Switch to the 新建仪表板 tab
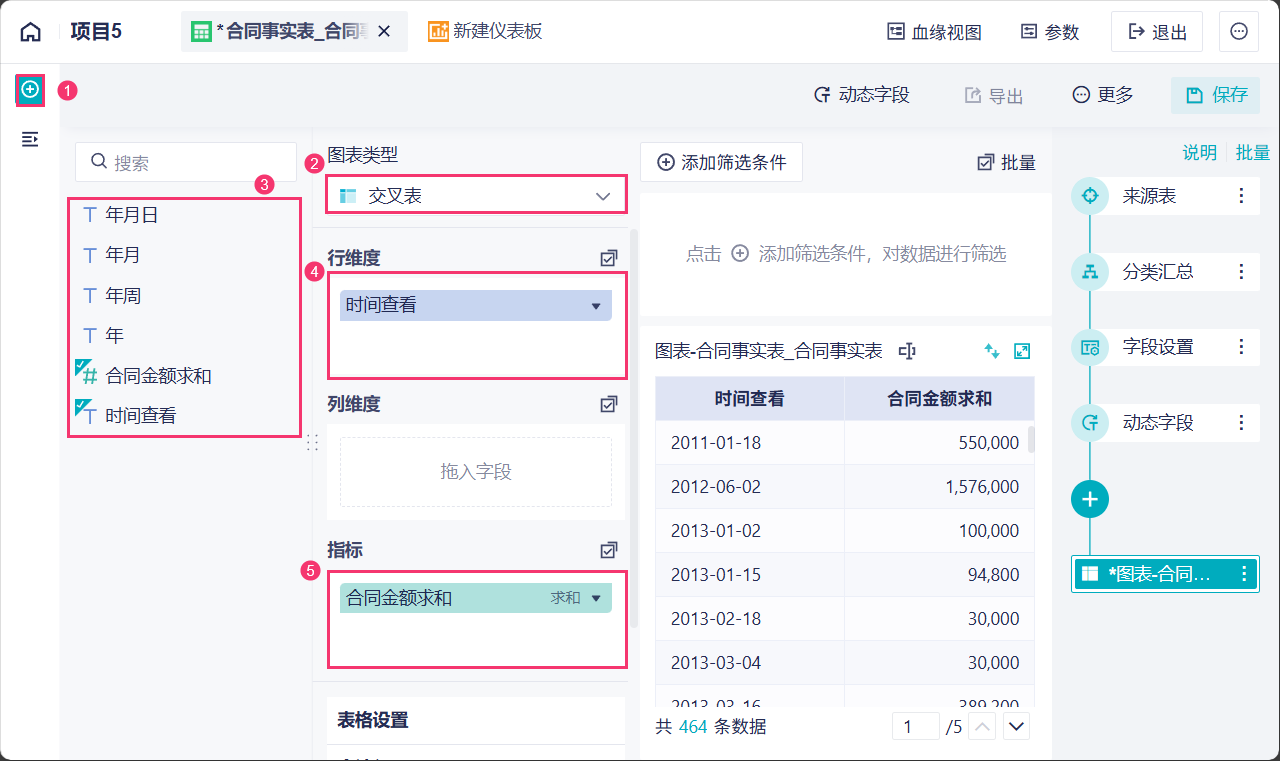 tap(486, 32)
